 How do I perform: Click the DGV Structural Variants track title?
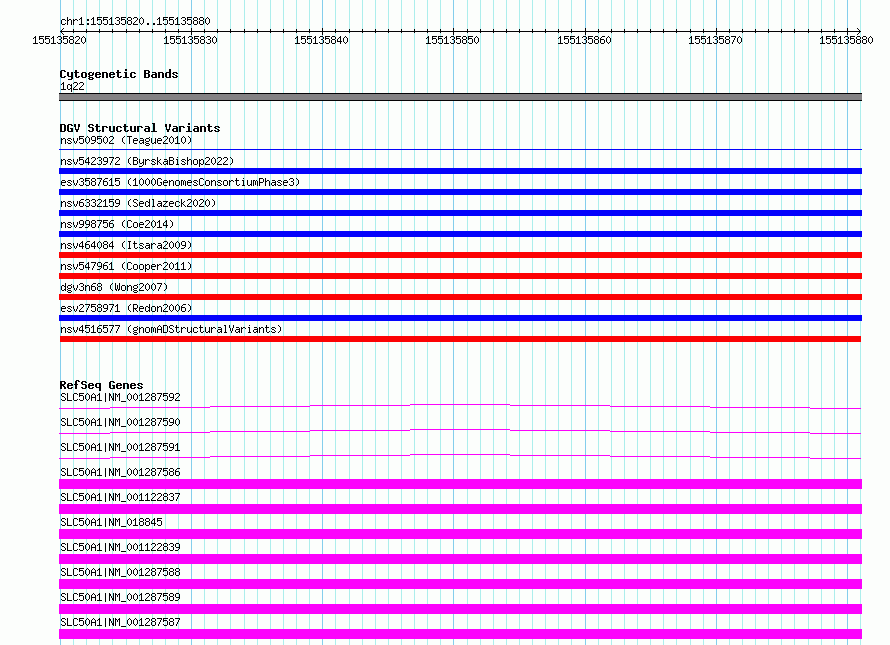click(x=140, y=128)
